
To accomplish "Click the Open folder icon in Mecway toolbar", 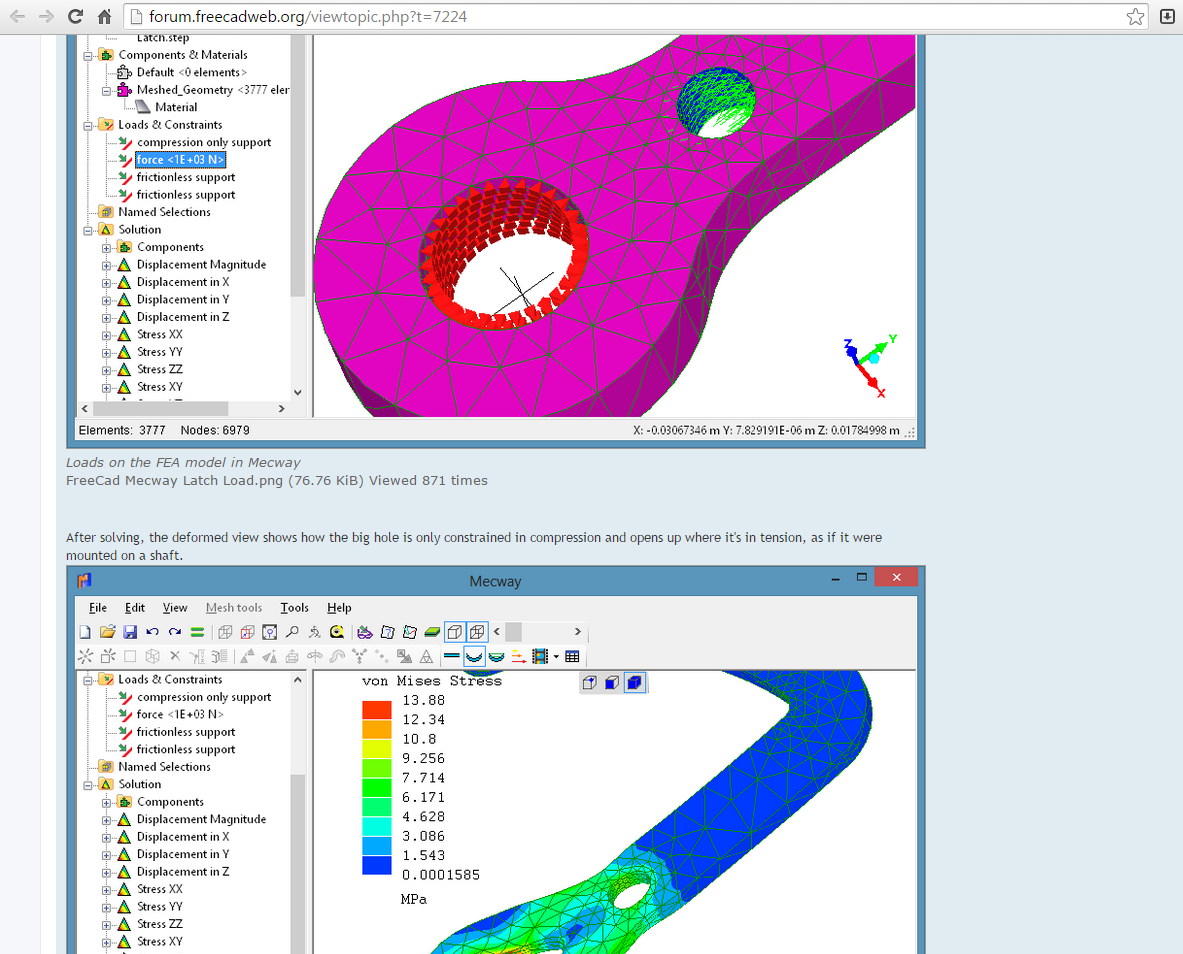I will (x=107, y=632).
